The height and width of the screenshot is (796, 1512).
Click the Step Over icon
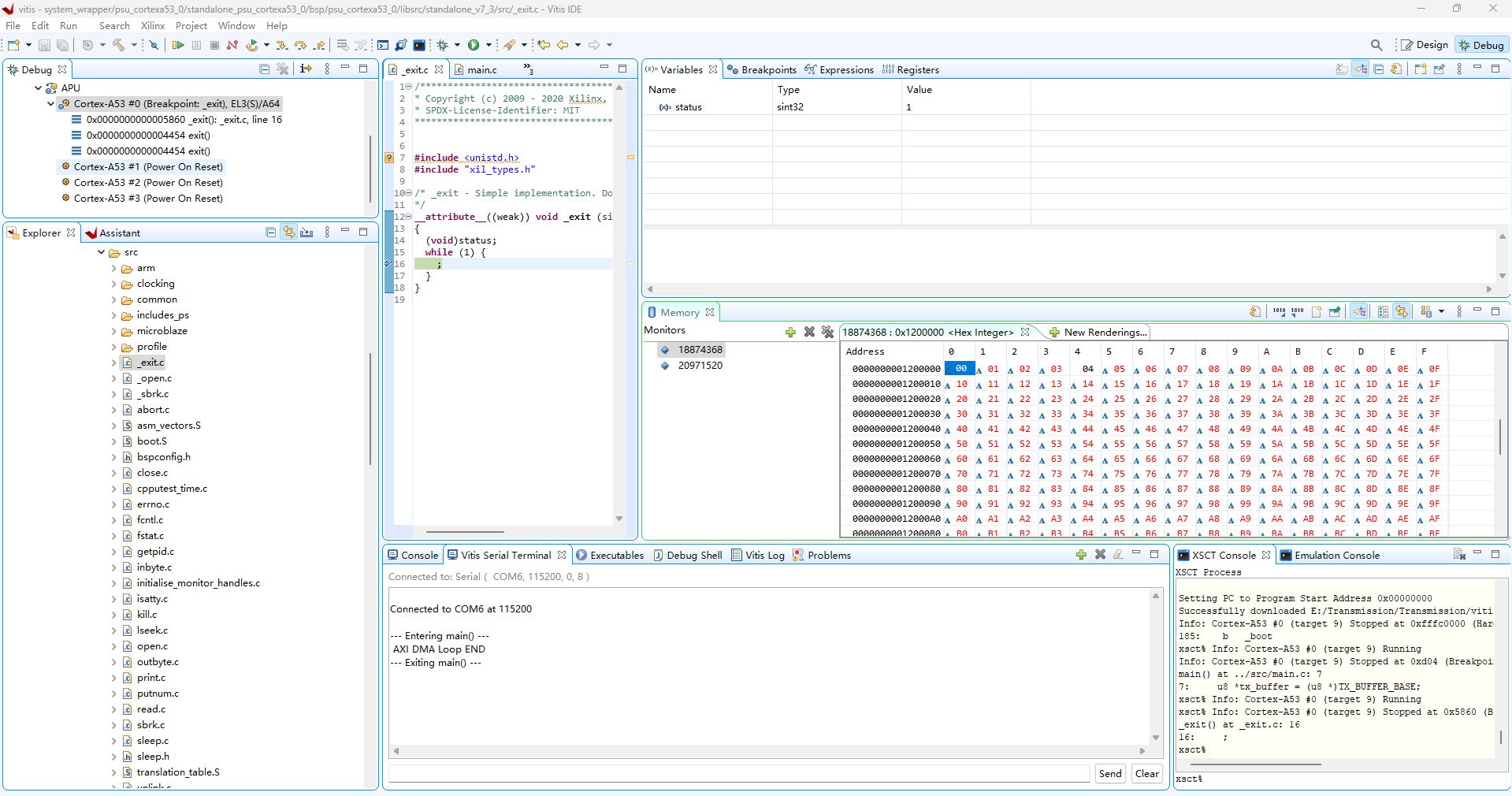(x=300, y=45)
